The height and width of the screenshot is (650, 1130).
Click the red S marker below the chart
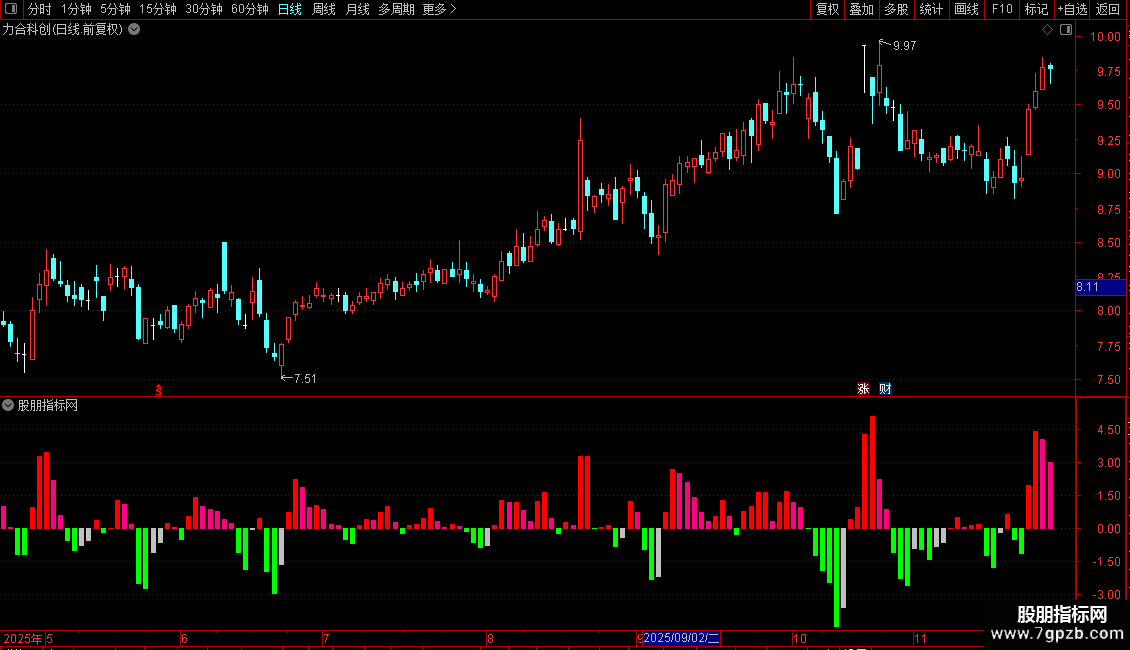(159, 390)
